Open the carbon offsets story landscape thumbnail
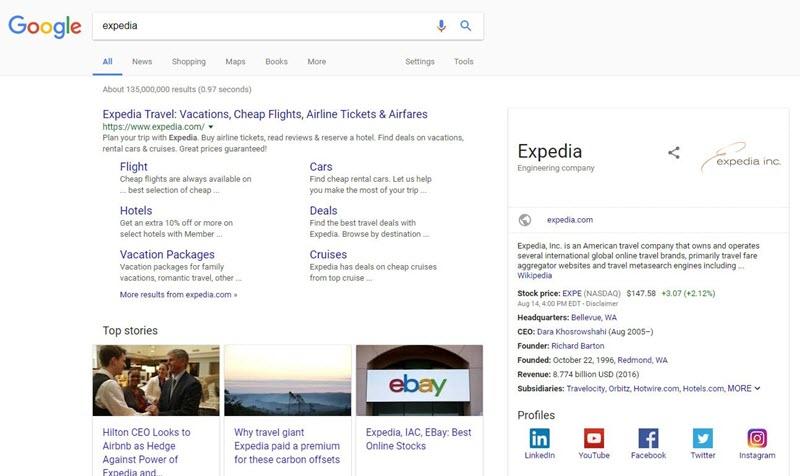 (x=288, y=380)
